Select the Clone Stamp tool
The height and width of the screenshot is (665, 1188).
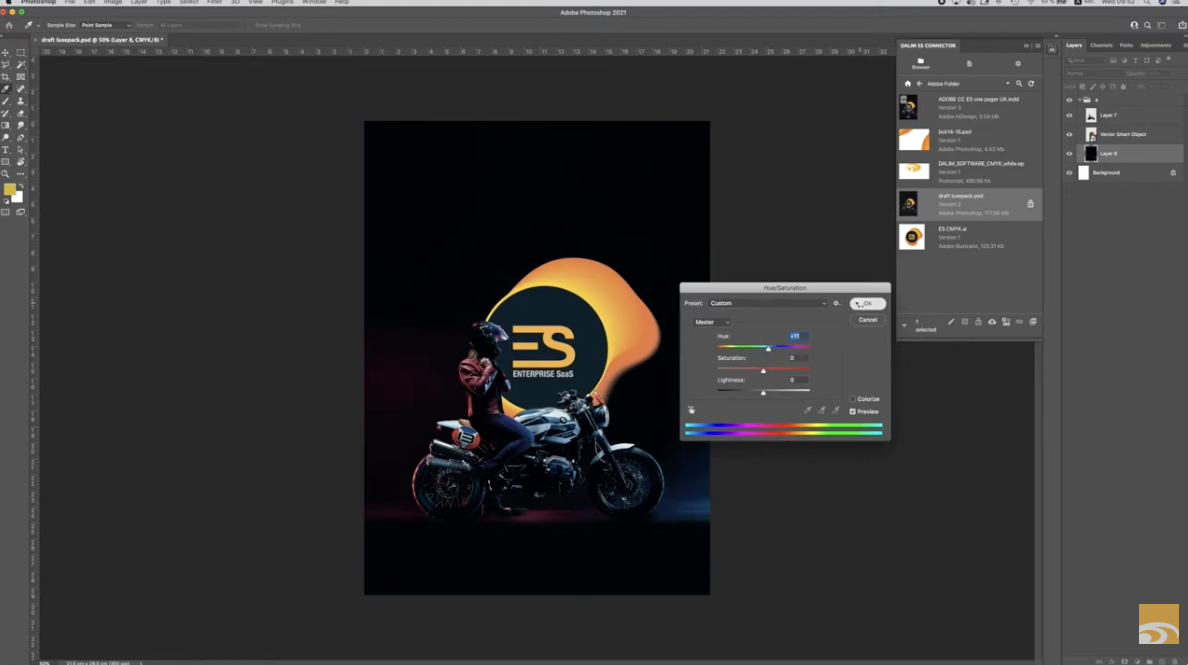coord(20,100)
